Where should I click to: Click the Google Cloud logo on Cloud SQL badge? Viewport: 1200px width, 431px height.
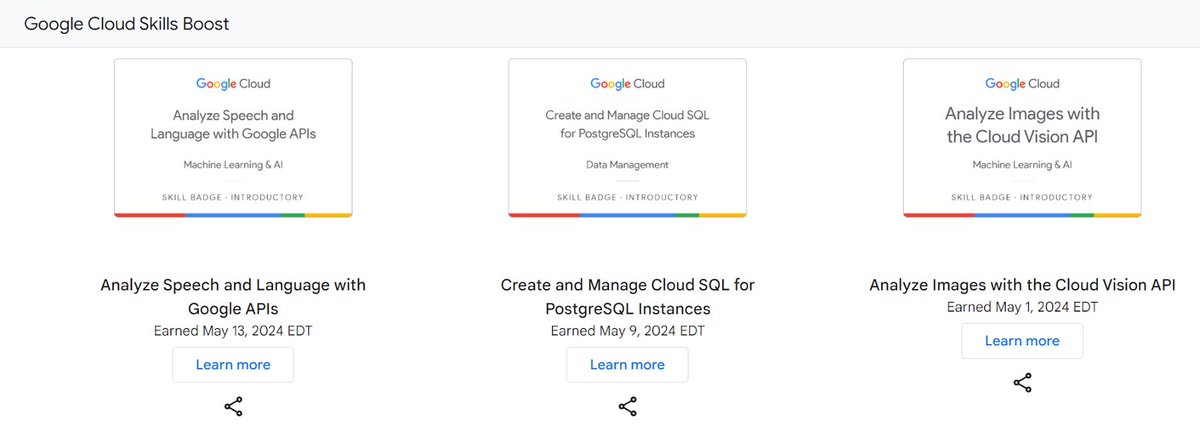[627, 84]
